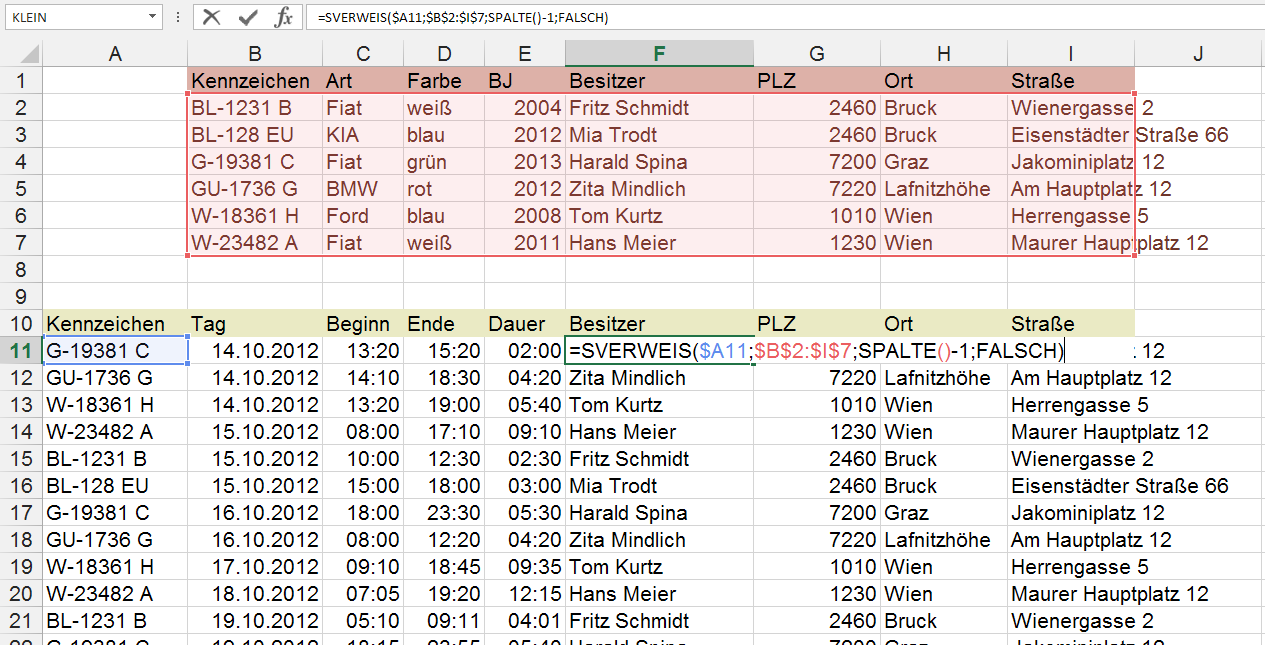
Task: Expand the Name Box dropdown arrow
Action: tap(152, 17)
